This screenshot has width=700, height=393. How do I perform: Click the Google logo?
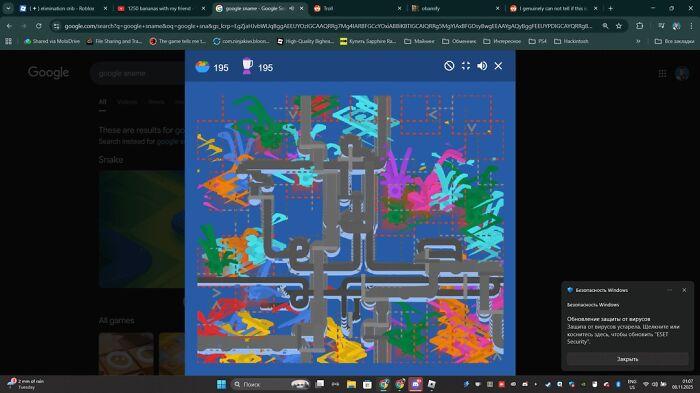[48, 72]
